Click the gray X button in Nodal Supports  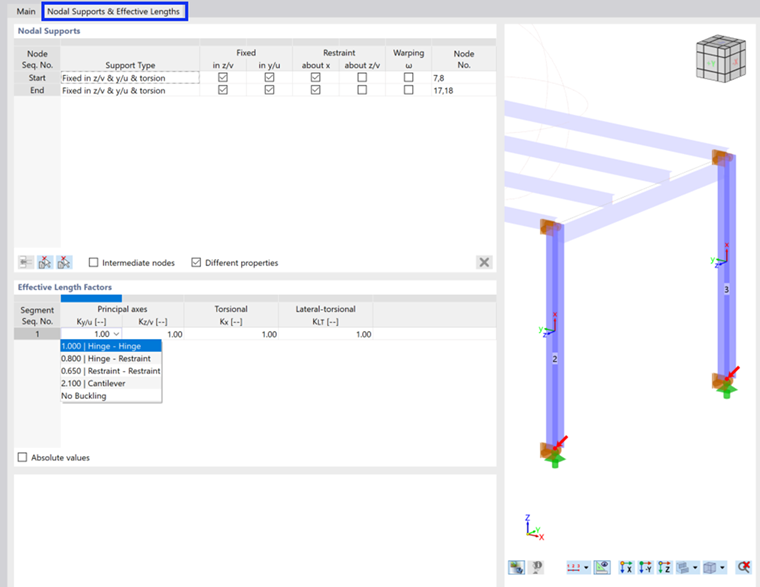pos(484,262)
